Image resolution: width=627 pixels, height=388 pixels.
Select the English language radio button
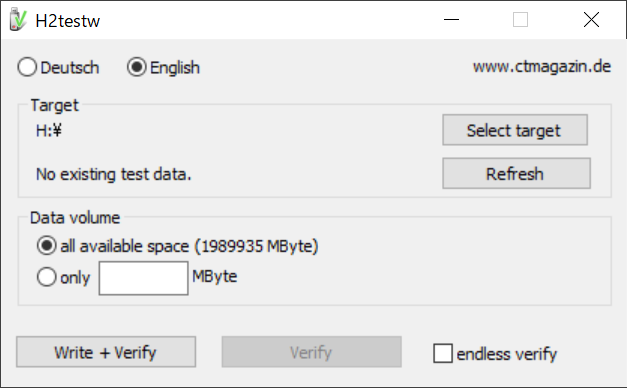coord(164,67)
